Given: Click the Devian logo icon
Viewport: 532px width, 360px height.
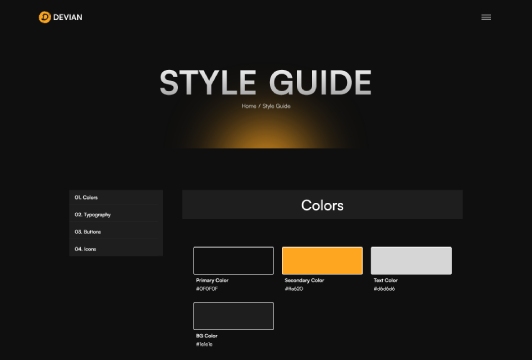Looking at the screenshot, I should (45, 17).
